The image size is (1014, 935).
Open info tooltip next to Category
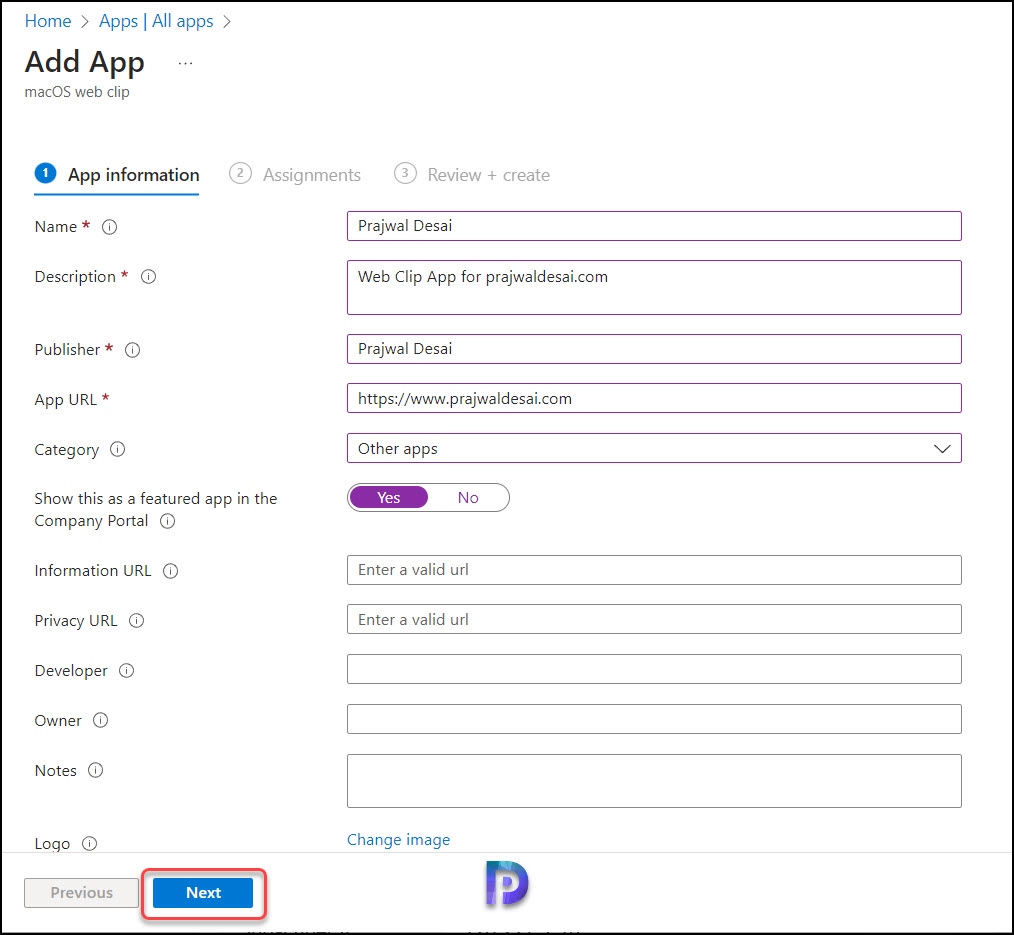[117, 449]
